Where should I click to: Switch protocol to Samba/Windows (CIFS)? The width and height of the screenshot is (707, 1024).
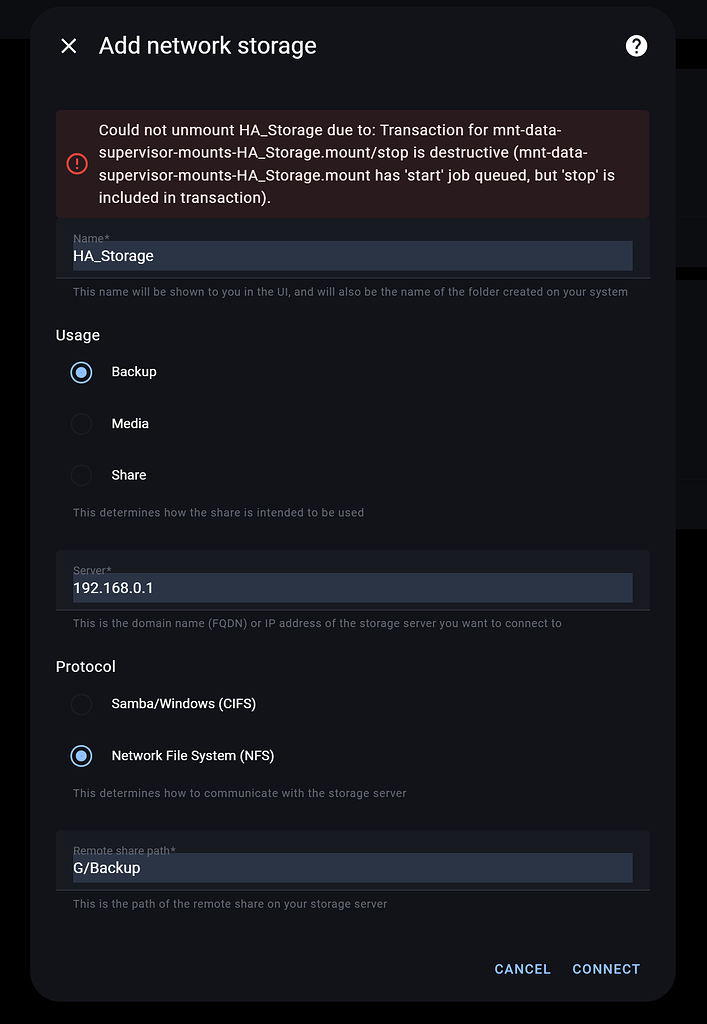81,704
